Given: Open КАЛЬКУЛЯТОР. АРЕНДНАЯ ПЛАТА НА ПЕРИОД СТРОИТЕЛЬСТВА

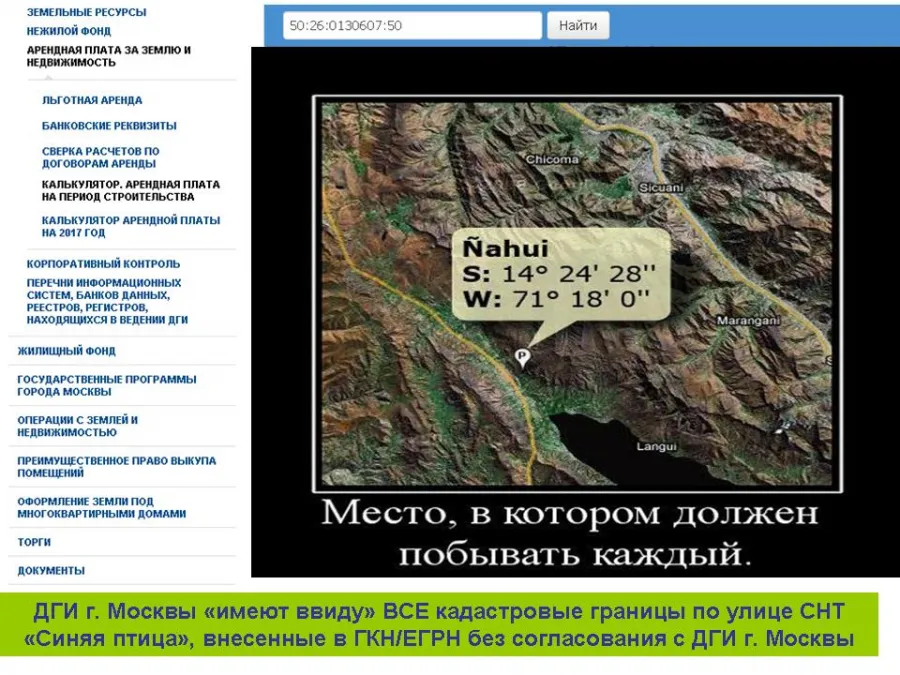Looking at the screenshot, I should 131,191.
